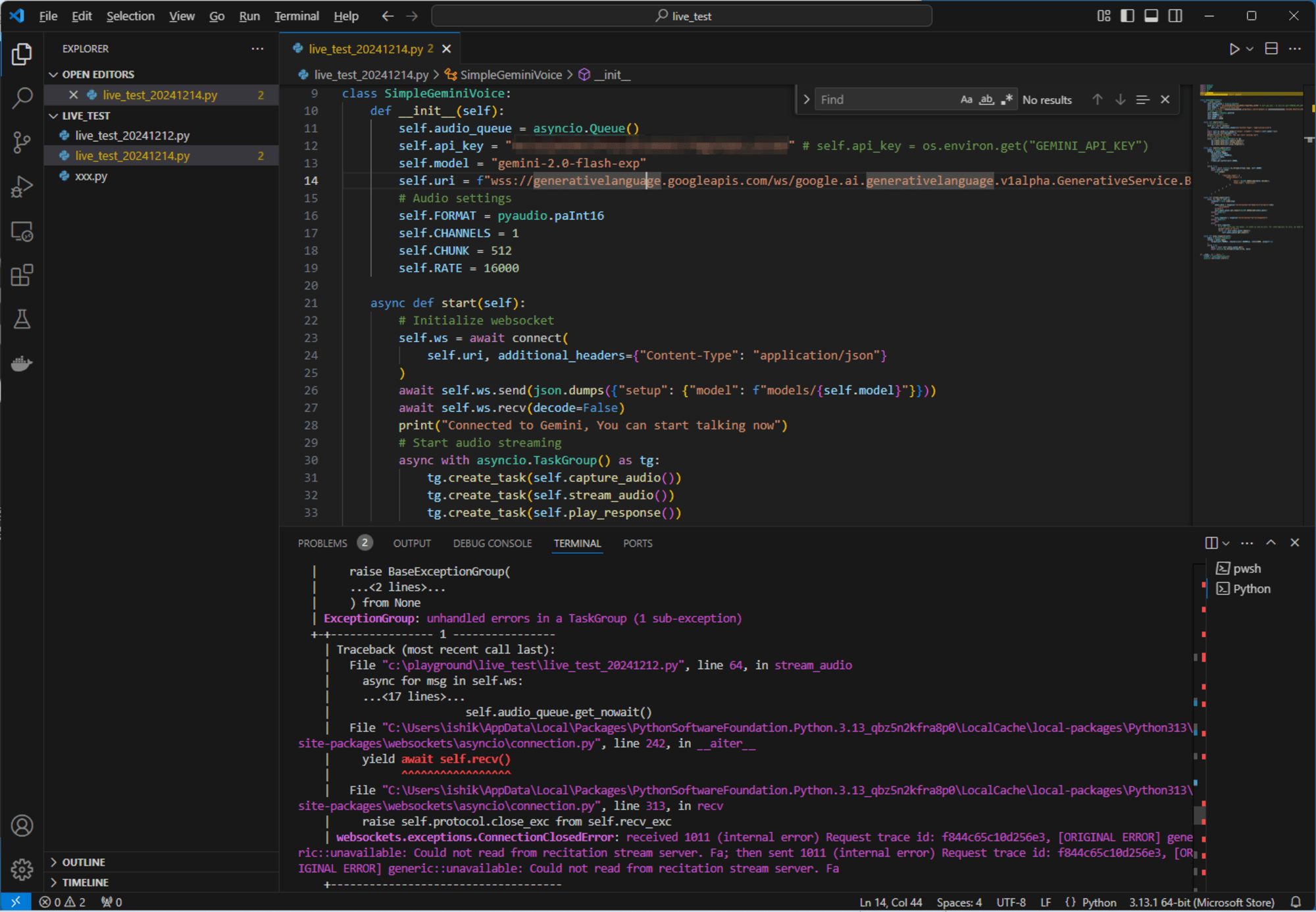Screen dimensions: 1316x912
Task: Go to previous Find match
Action: tap(1097, 99)
